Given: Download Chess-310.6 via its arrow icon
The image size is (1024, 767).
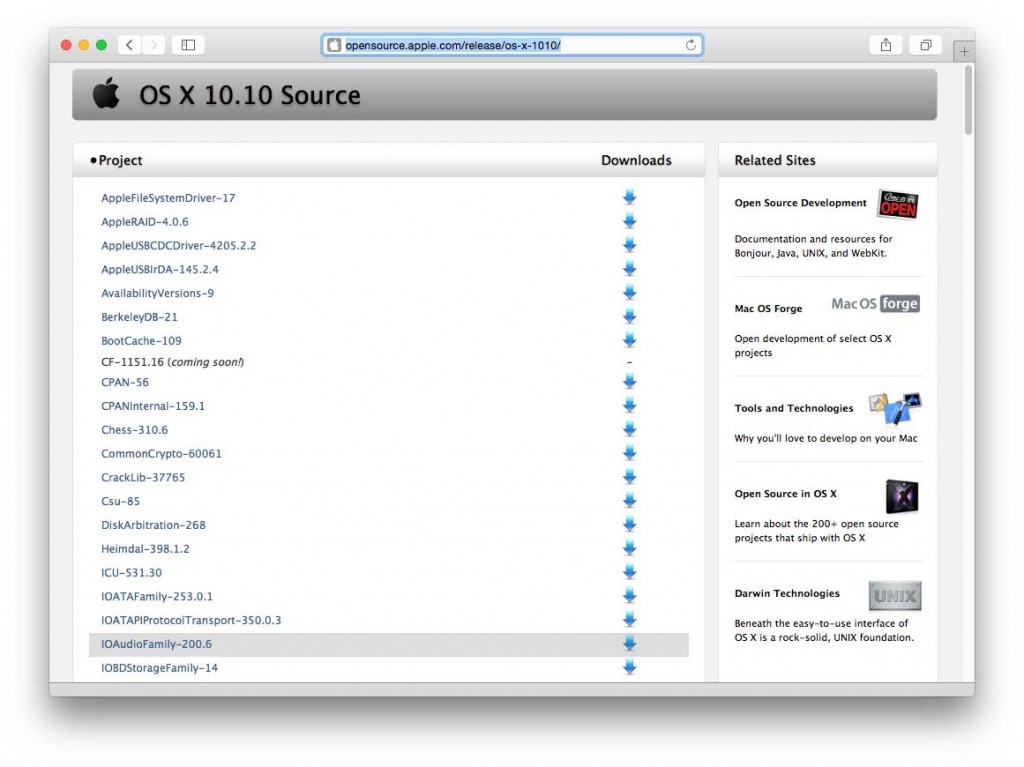Looking at the screenshot, I should [x=630, y=429].
